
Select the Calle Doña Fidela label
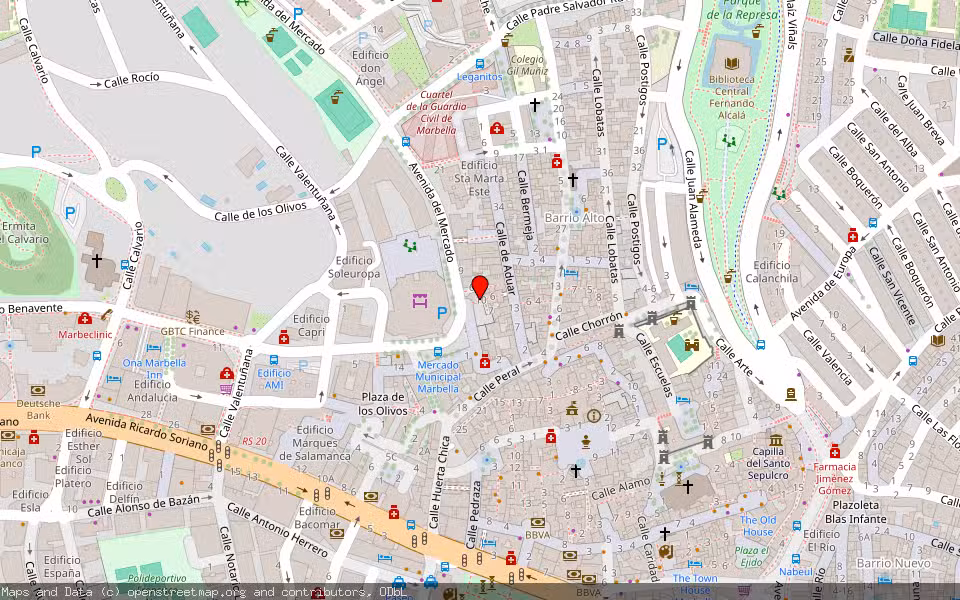(x=915, y=40)
